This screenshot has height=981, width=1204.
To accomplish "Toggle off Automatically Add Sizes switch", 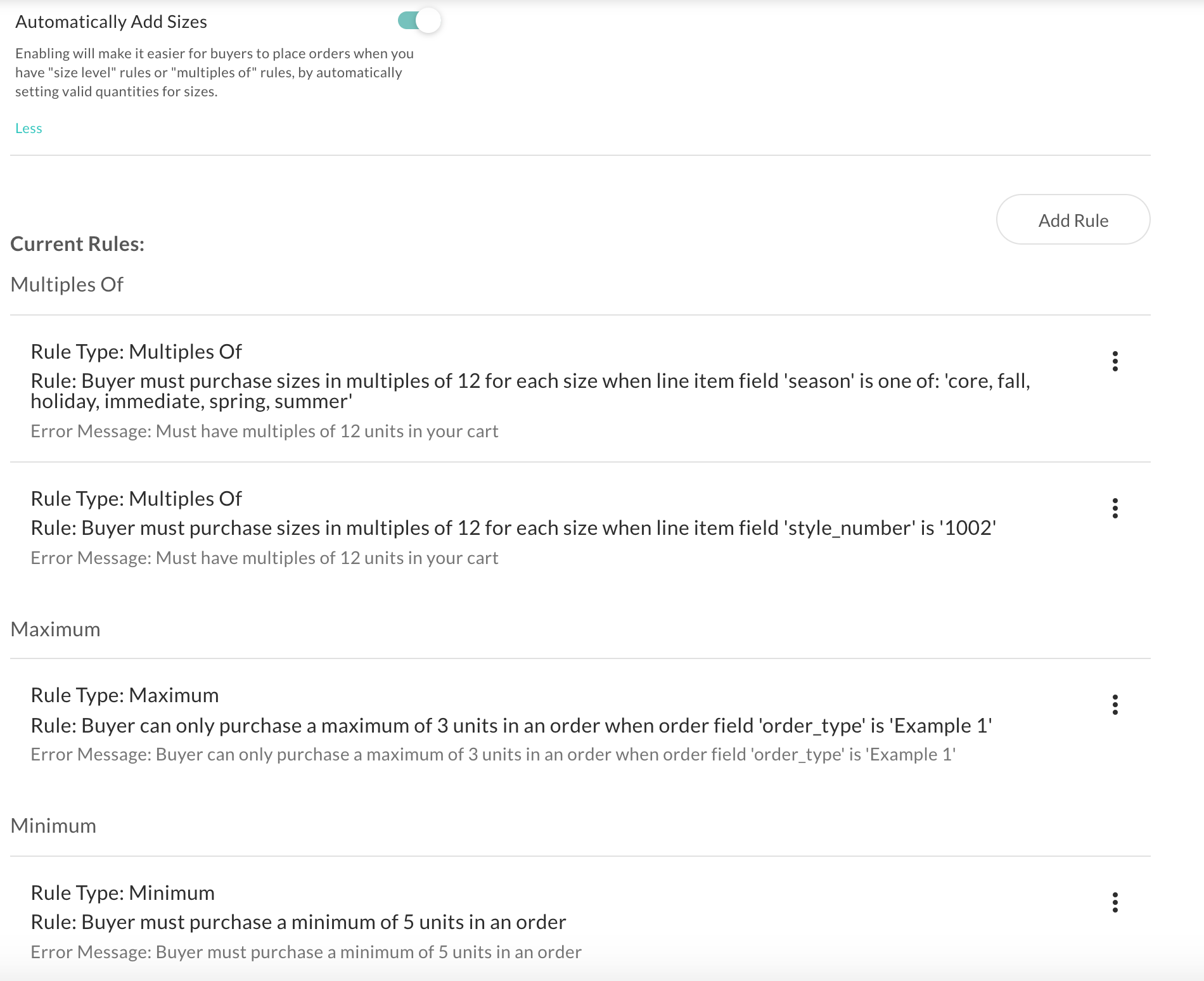I will point(419,21).
